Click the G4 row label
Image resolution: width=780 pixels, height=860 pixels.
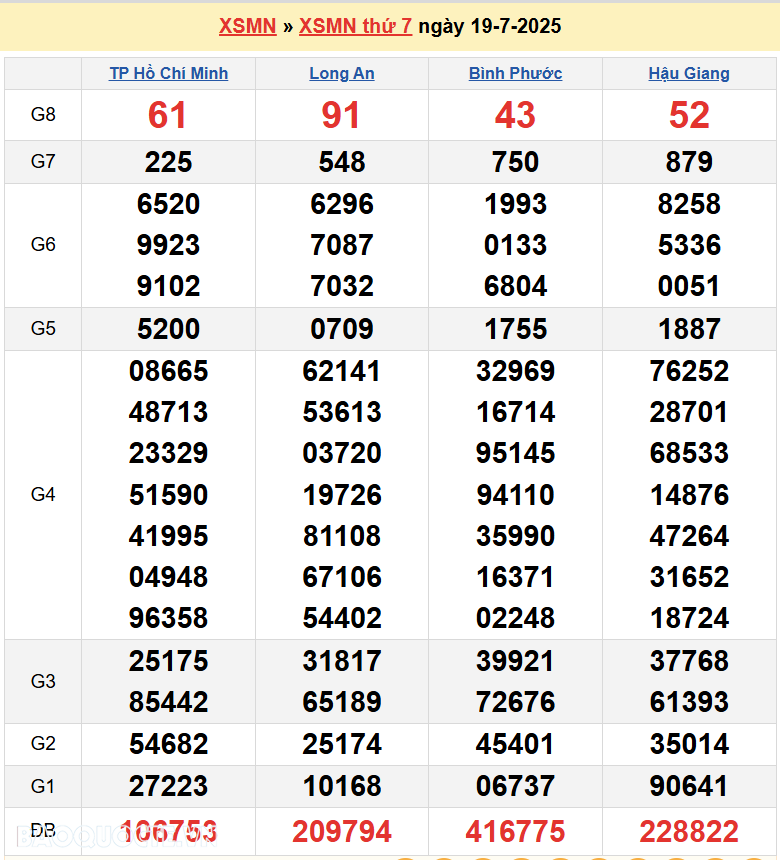point(43,494)
